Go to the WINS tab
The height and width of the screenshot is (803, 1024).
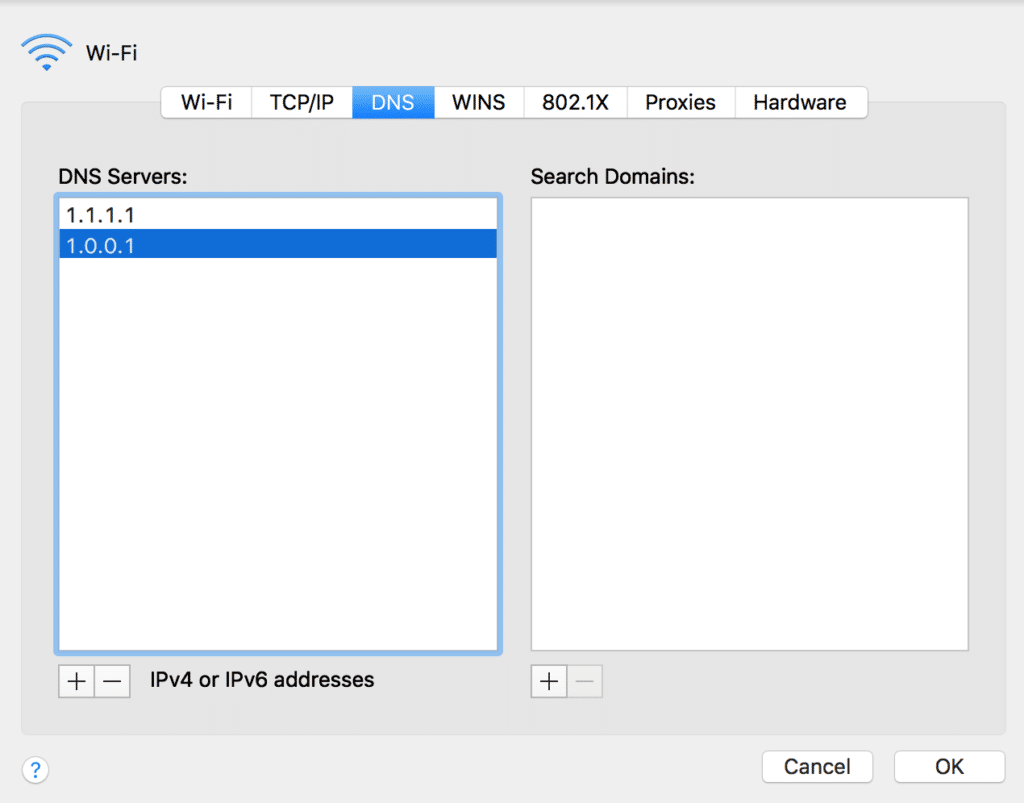pyautogui.click(x=478, y=102)
